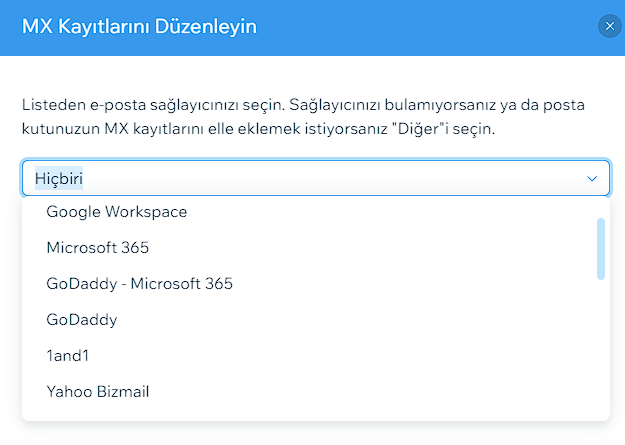Select the plain GoDaddy option

click(82, 320)
